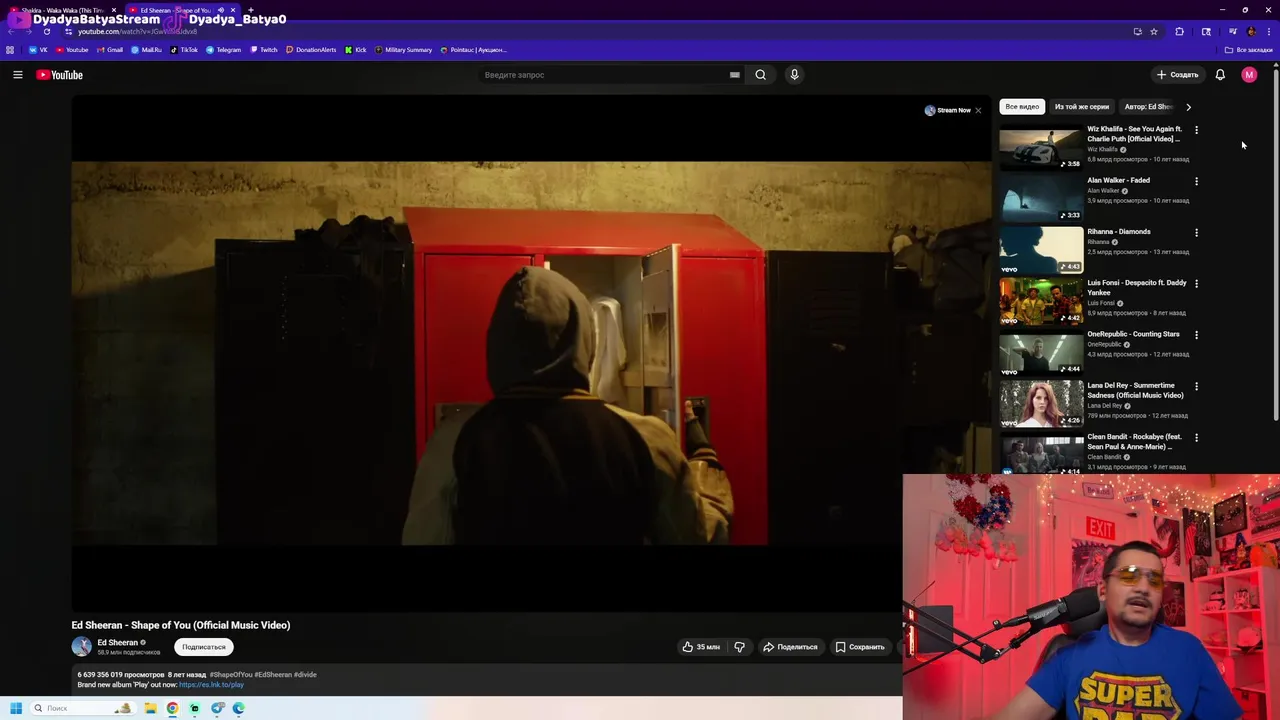Open Ed Sheeran channel avatar
Viewport: 1280px width, 720px height.
click(x=81, y=647)
